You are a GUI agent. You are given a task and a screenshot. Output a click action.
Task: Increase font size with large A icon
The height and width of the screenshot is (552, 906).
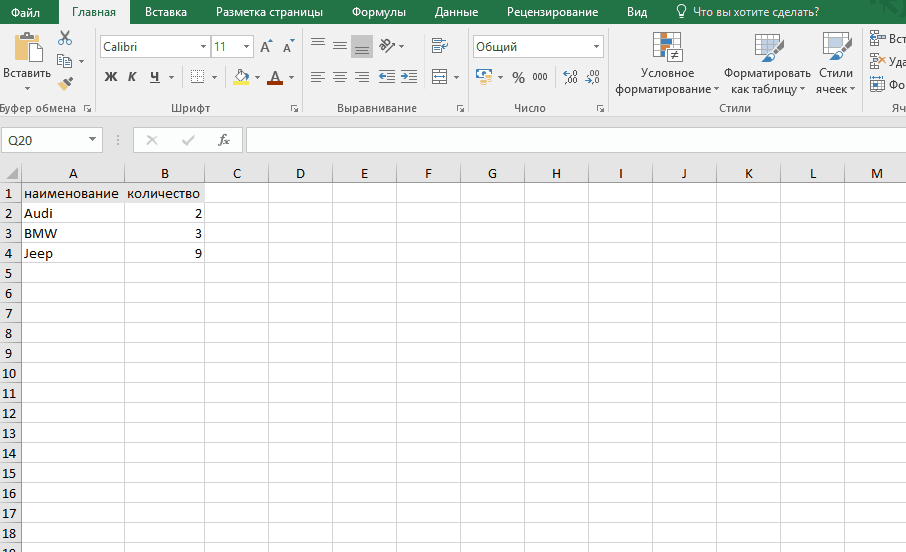(x=266, y=46)
